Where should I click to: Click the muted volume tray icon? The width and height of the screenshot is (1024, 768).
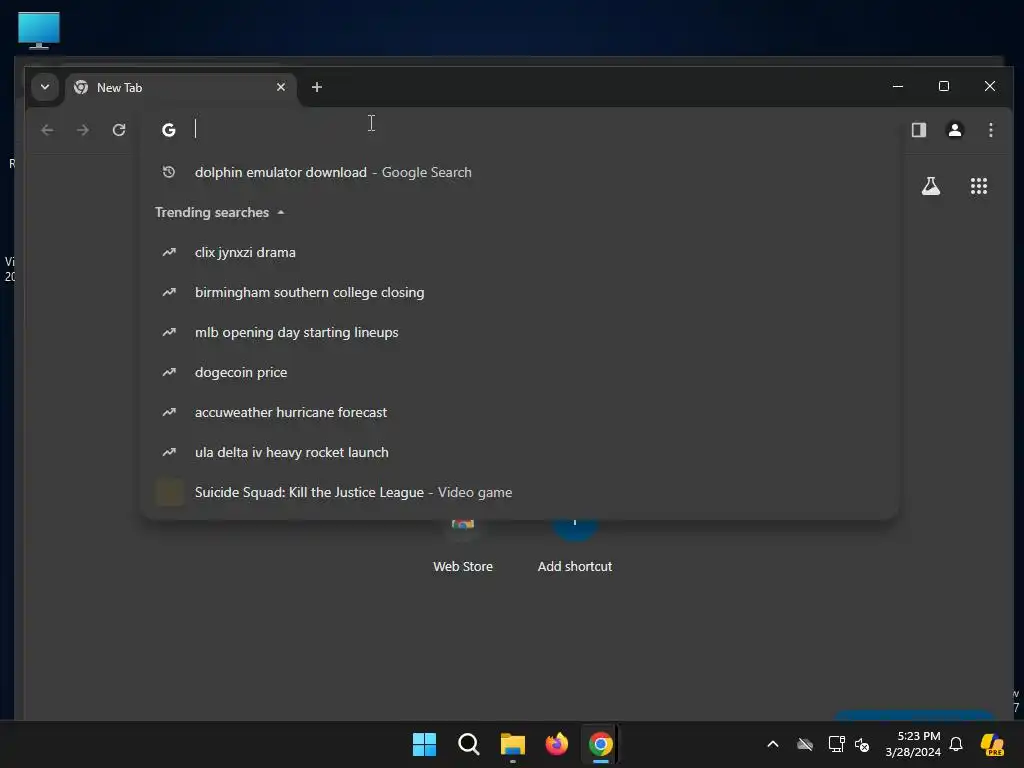[862, 744]
